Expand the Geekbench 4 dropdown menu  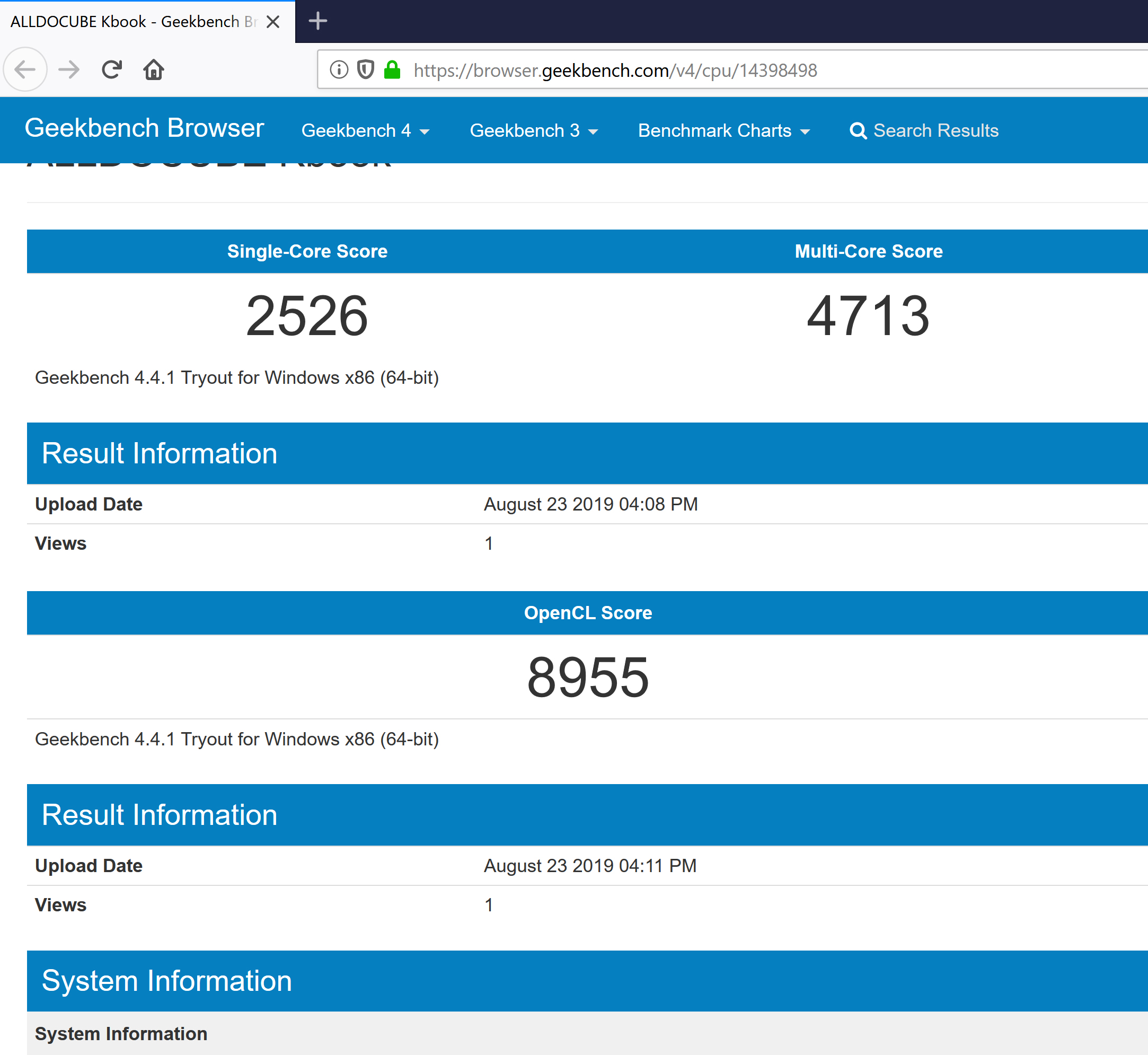pyautogui.click(x=365, y=131)
